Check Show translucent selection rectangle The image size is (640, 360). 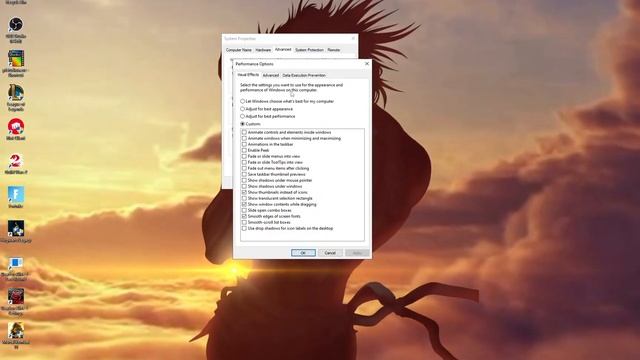(244, 198)
